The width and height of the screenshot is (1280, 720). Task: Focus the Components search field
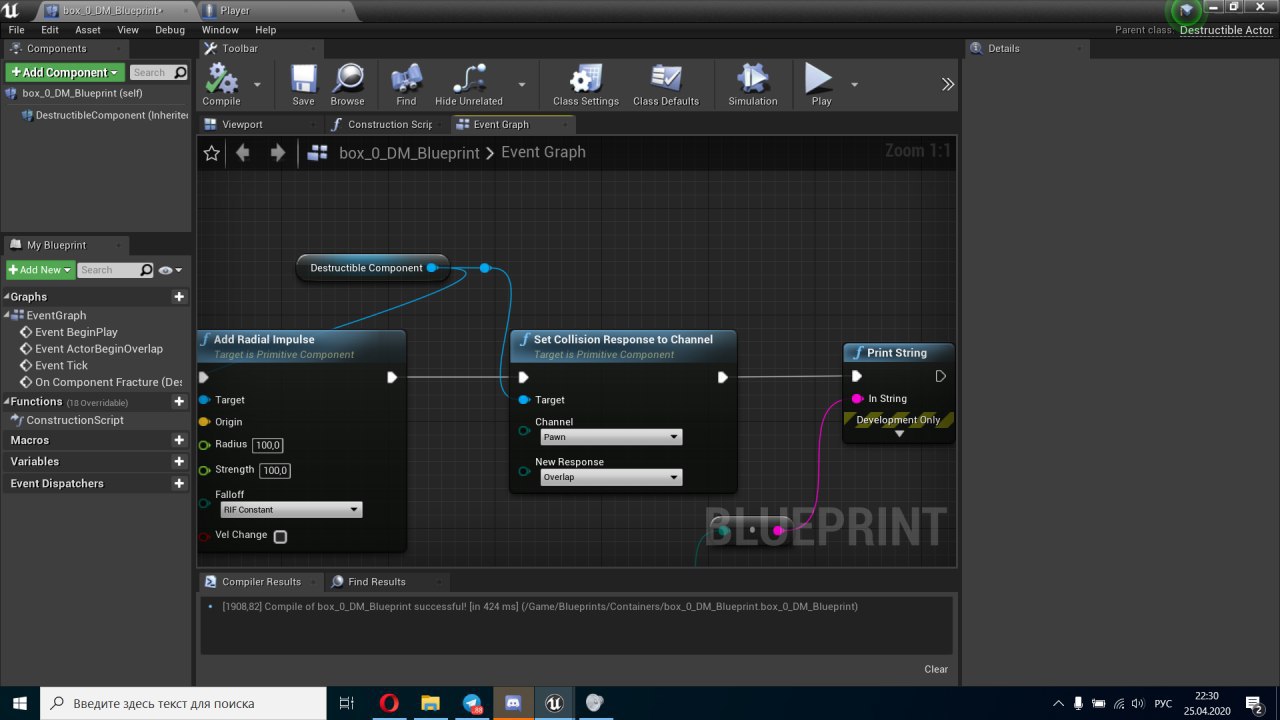click(158, 72)
